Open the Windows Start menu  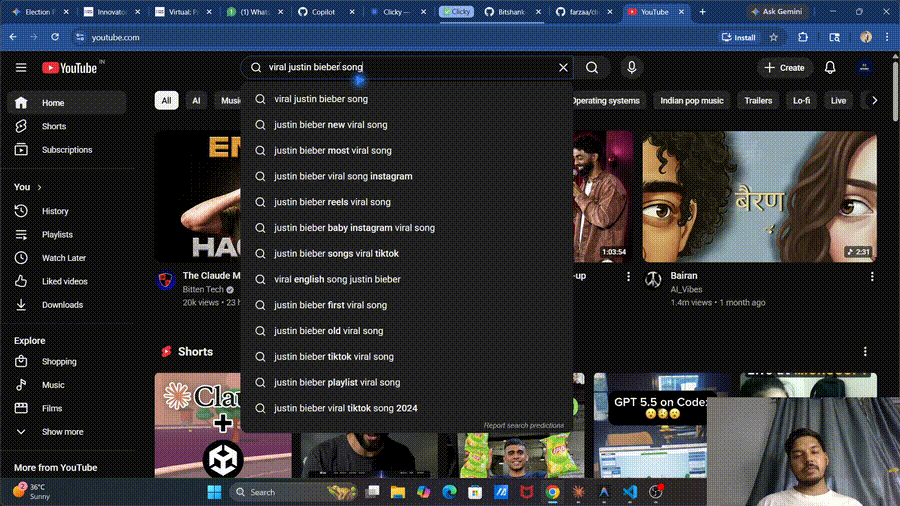214,492
